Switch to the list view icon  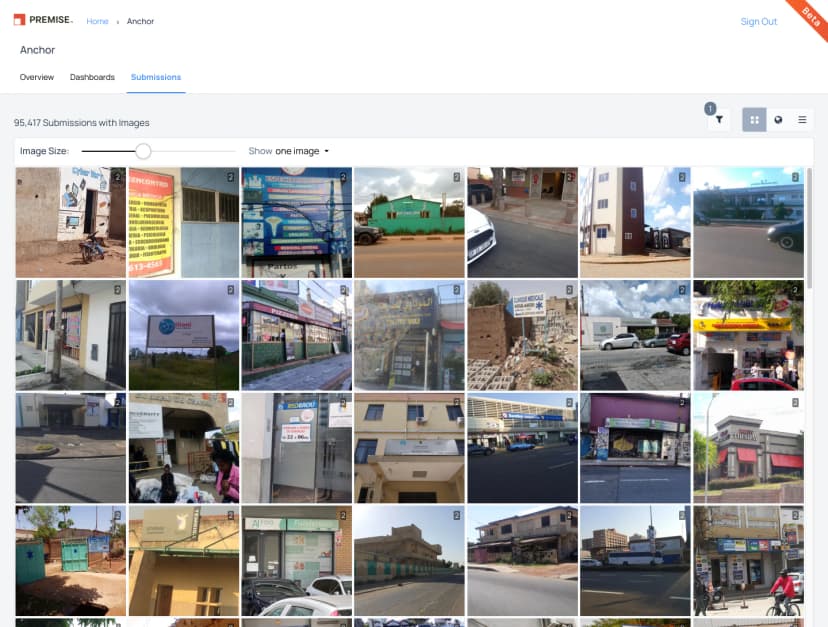[801, 119]
